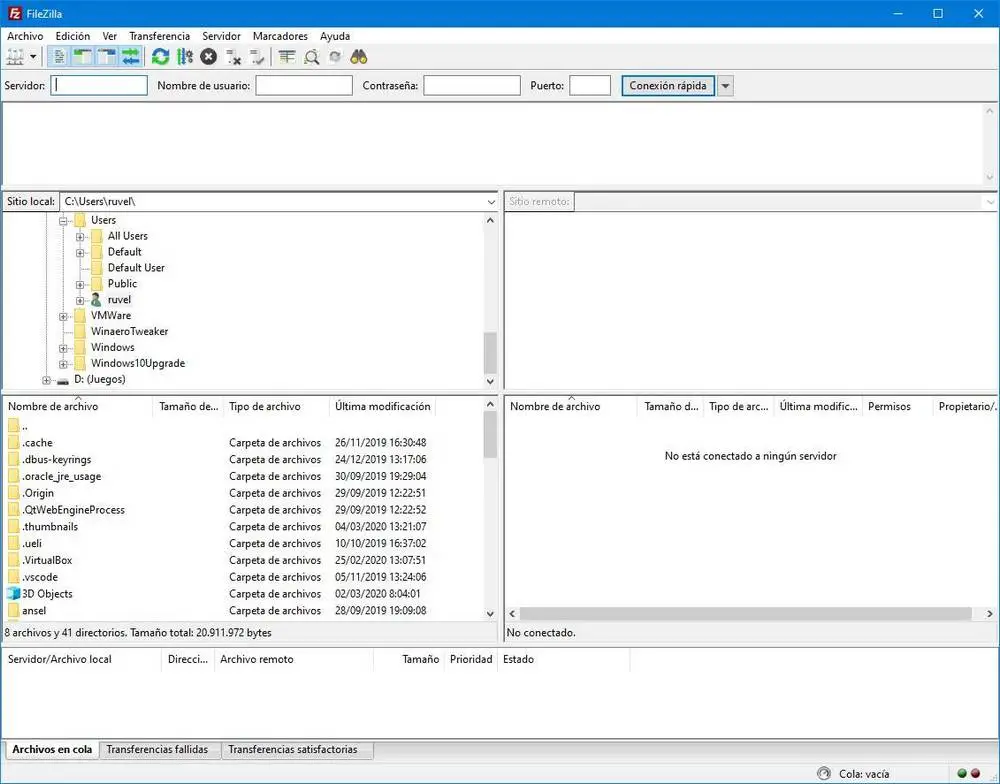Viewport: 1000px width, 784px height.
Task: Expand the Windows10Upgrade folder node
Action: (63, 364)
